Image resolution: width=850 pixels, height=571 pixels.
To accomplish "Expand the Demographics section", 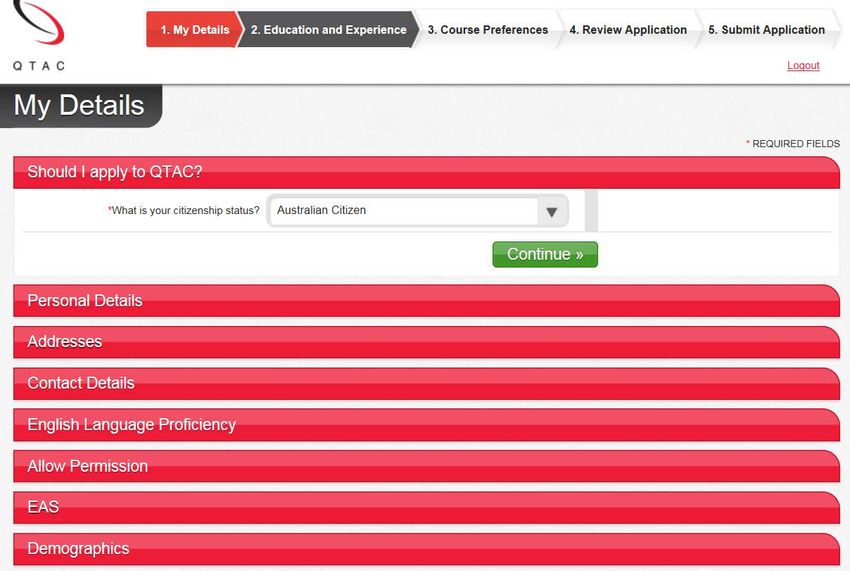I will (x=427, y=549).
